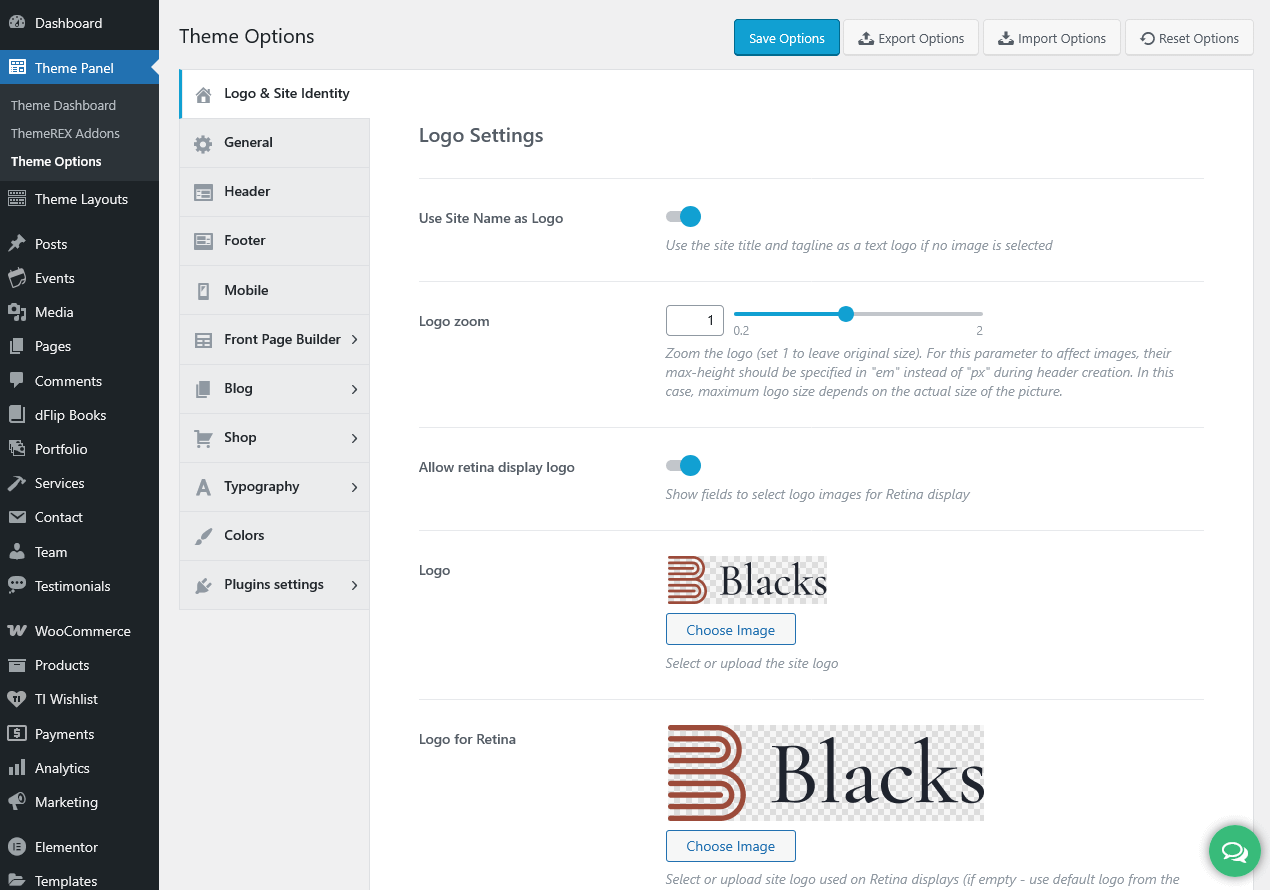
Task: Switch to the Mobile options tab
Action: point(275,290)
